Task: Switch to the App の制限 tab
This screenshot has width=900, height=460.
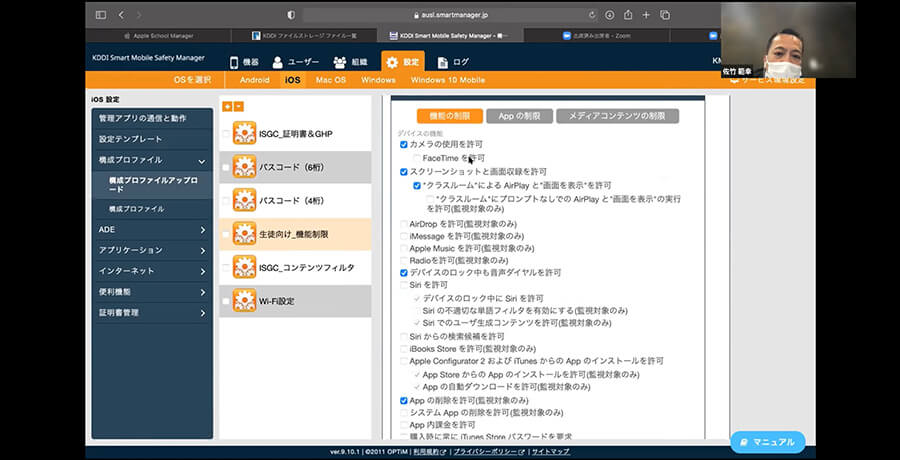Action: pos(520,116)
